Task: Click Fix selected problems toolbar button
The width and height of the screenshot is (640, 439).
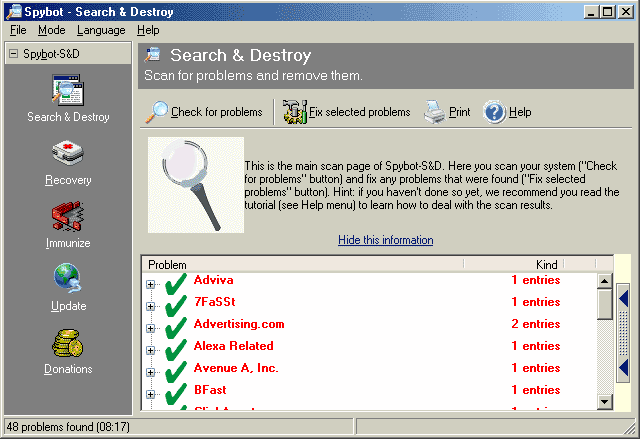Action: click(346, 112)
